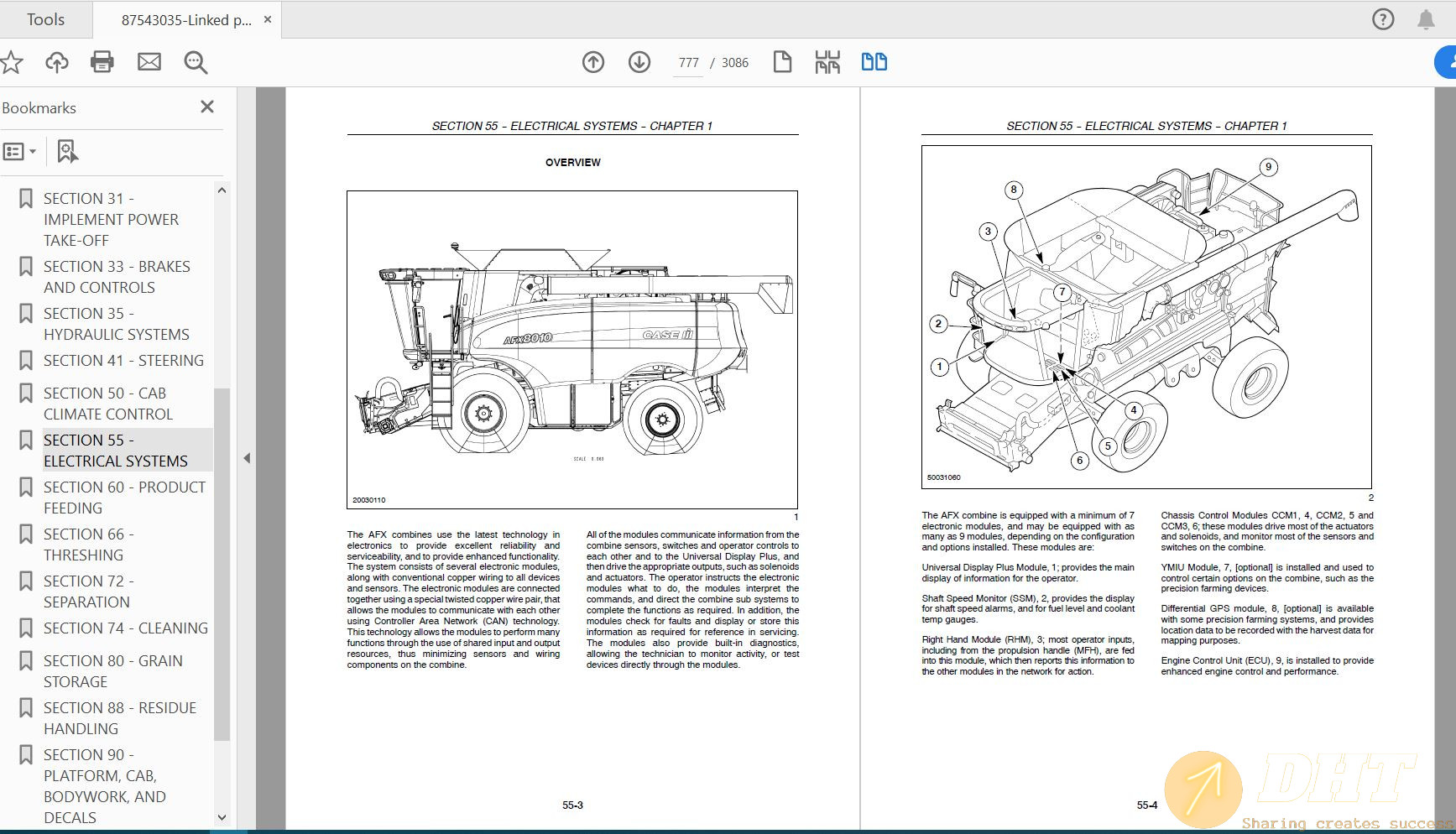Go to next page arrow

pyautogui.click(x=639, y=62)
